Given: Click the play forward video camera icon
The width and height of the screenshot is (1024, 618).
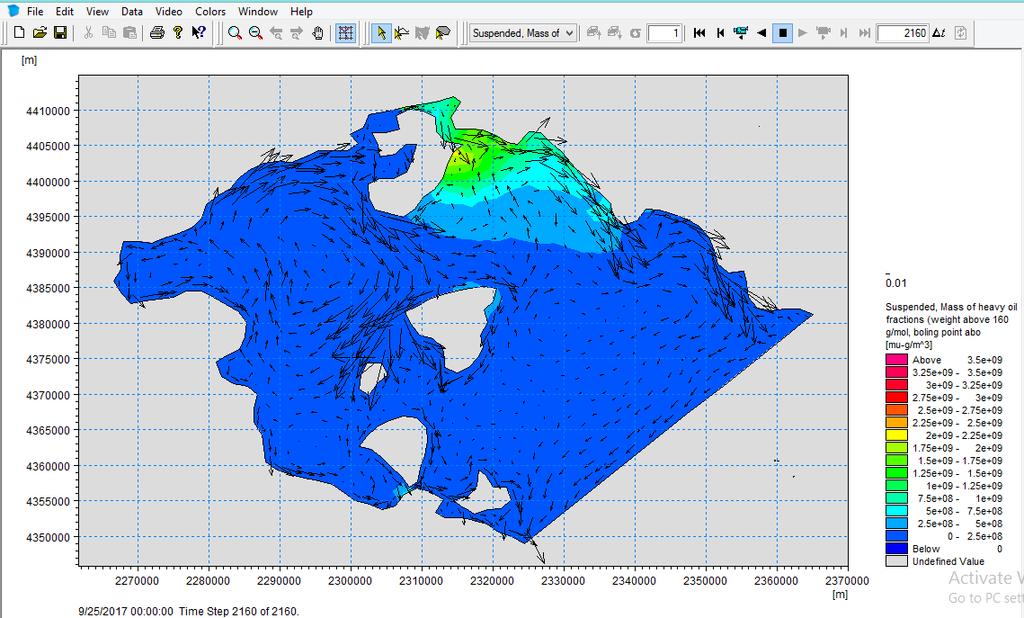Looking at the screenshot, I should 824,33.
